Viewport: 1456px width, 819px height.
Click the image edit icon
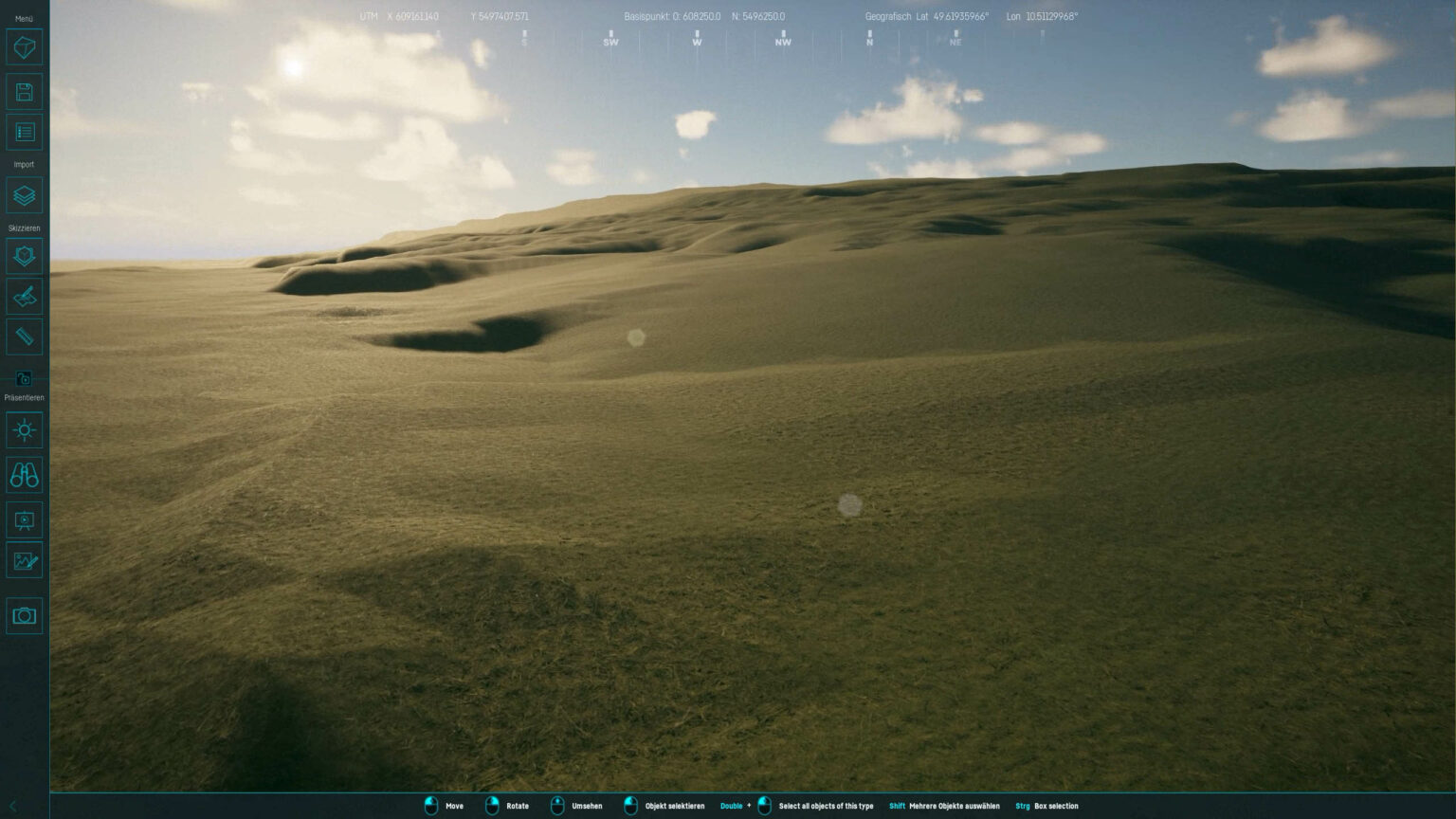25,561
